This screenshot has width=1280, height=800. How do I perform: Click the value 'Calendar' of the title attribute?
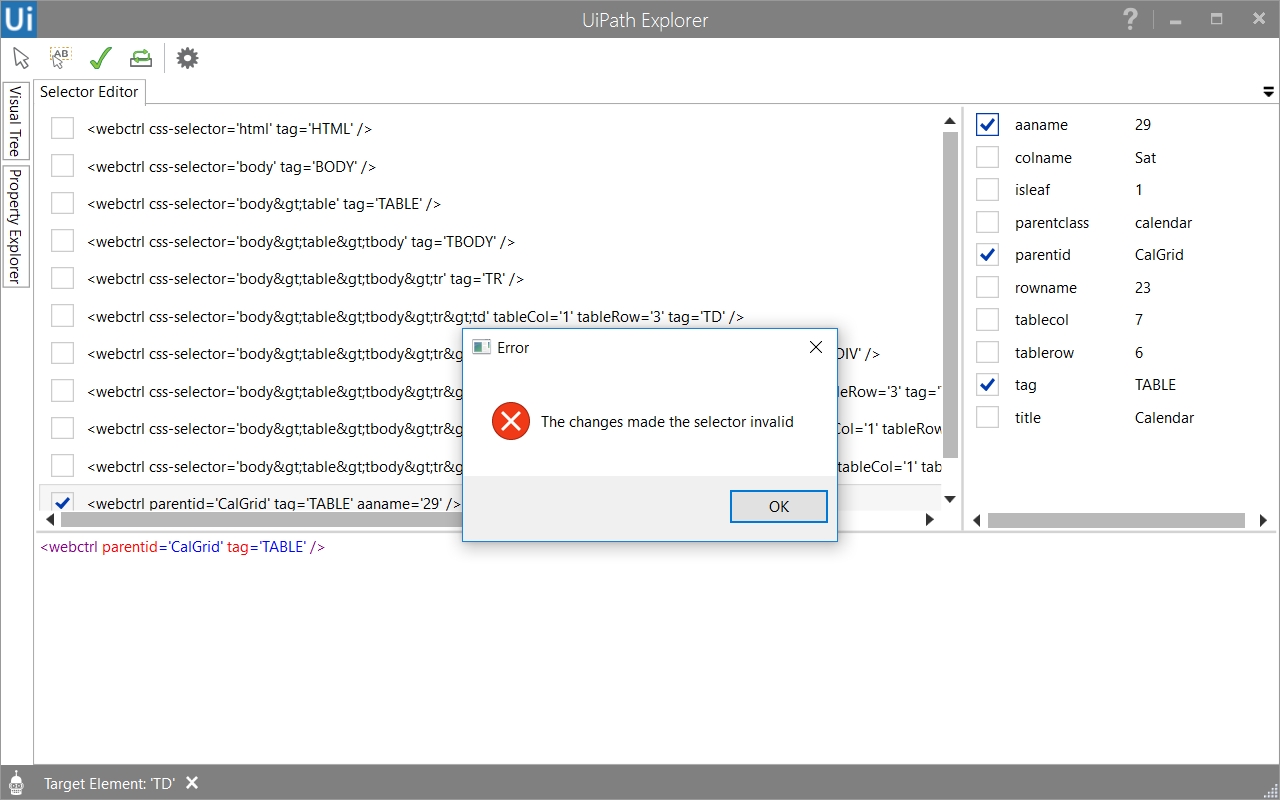[x=1164, y=417]
